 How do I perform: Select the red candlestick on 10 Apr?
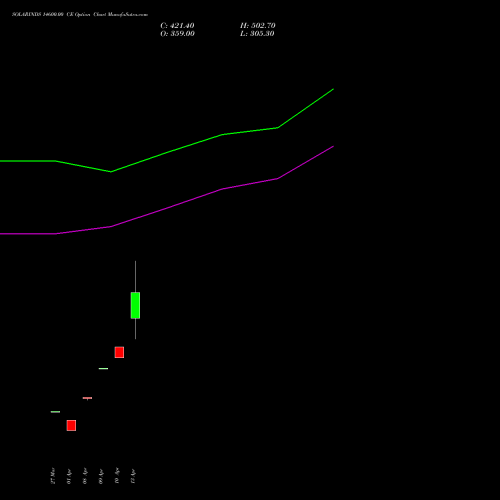119,352
